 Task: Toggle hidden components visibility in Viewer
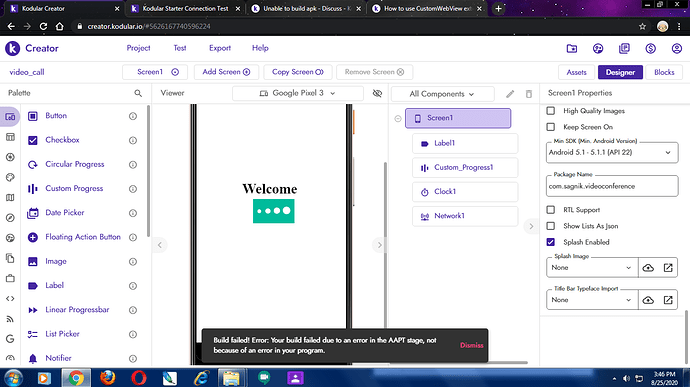377,93
